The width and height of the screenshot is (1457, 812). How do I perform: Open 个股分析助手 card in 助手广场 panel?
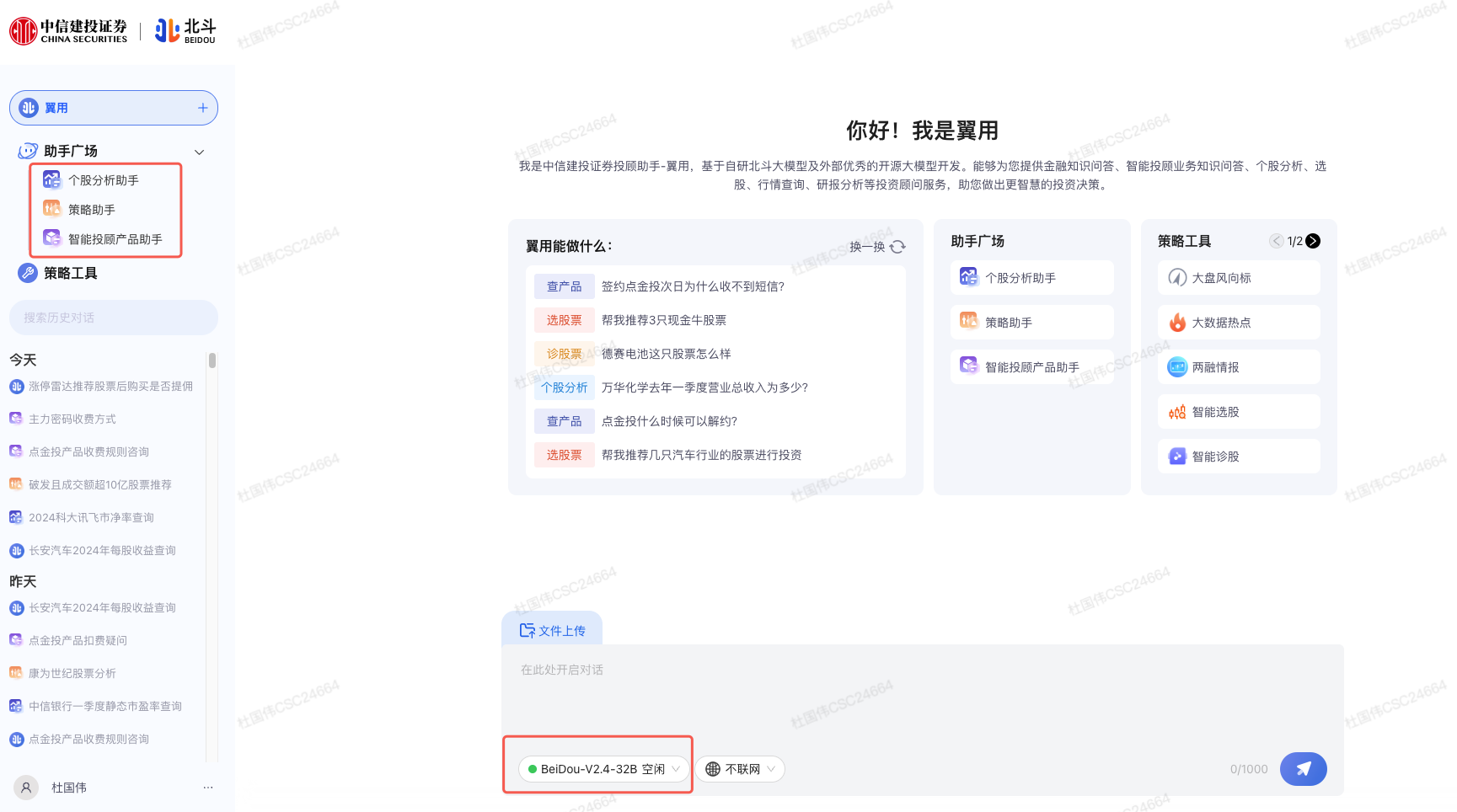(1032, 278)
